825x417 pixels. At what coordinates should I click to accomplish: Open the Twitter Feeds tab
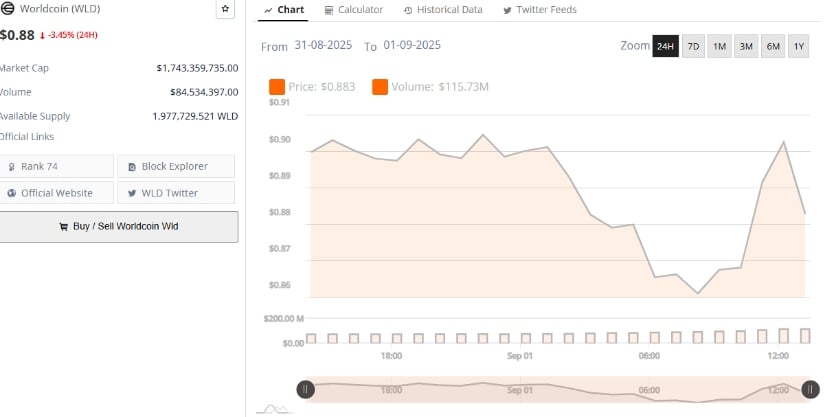[x=540, y=10]
